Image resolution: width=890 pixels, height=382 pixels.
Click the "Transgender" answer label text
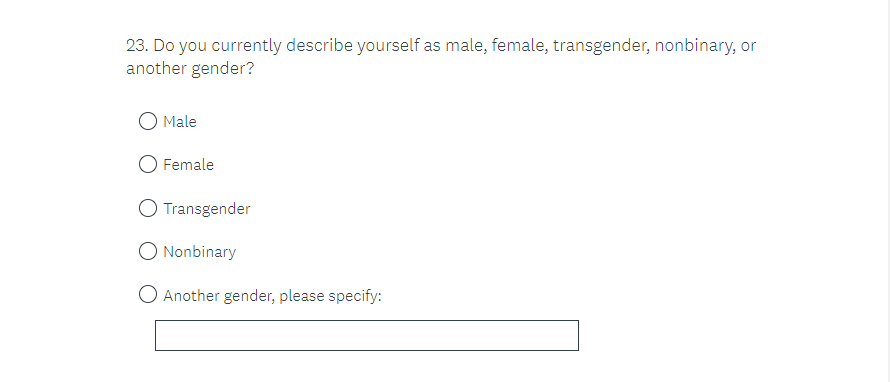(207, 209)
